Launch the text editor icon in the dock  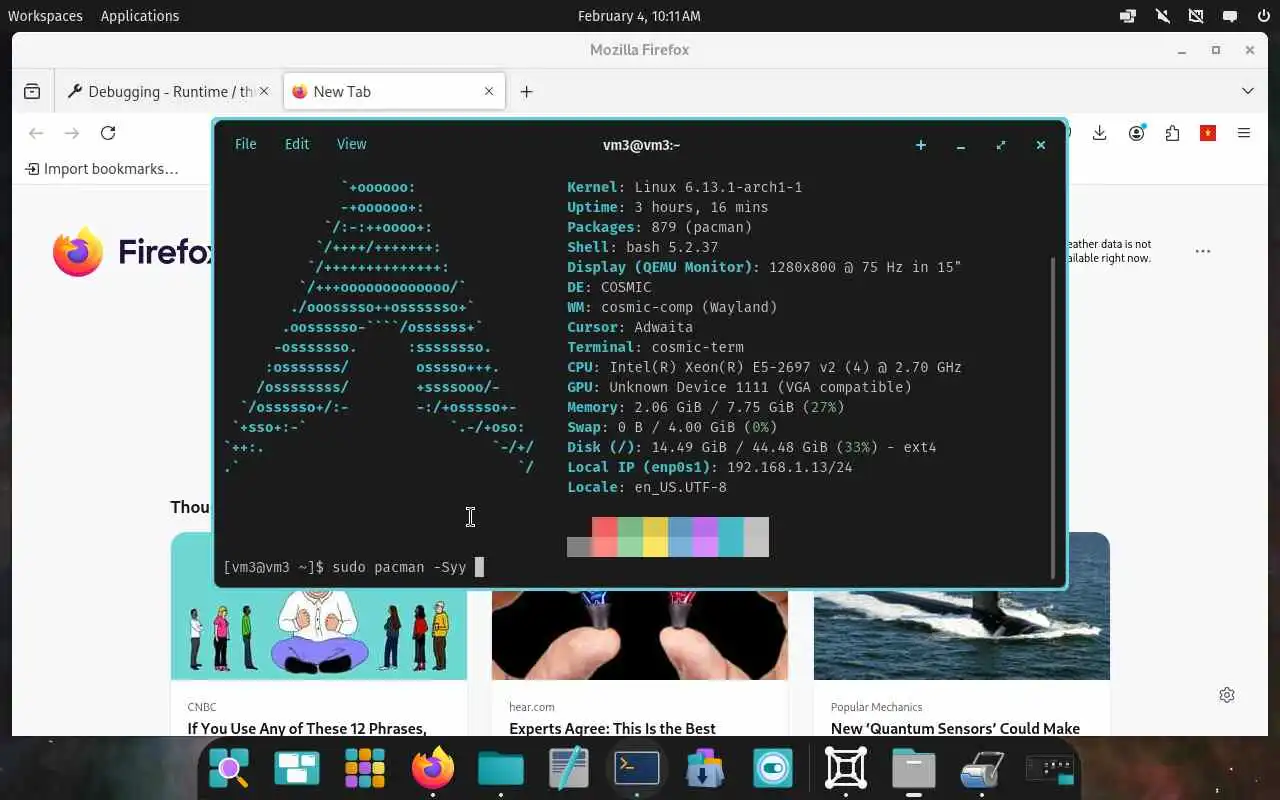pyautogui.click(x=569, y=768)
